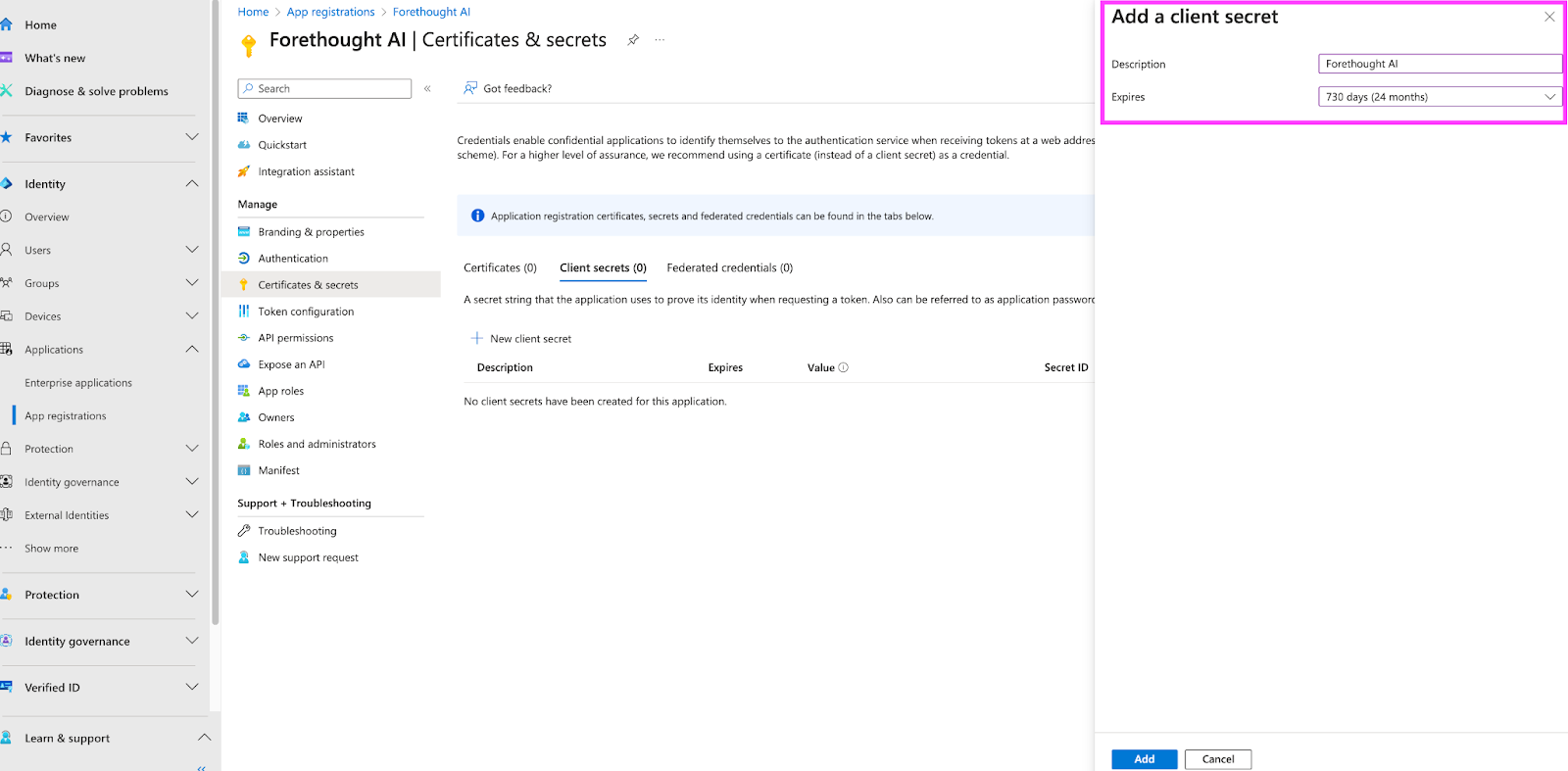1568x771 pixels.
Task: Click the Owners people icon
Action: (244, 417)
